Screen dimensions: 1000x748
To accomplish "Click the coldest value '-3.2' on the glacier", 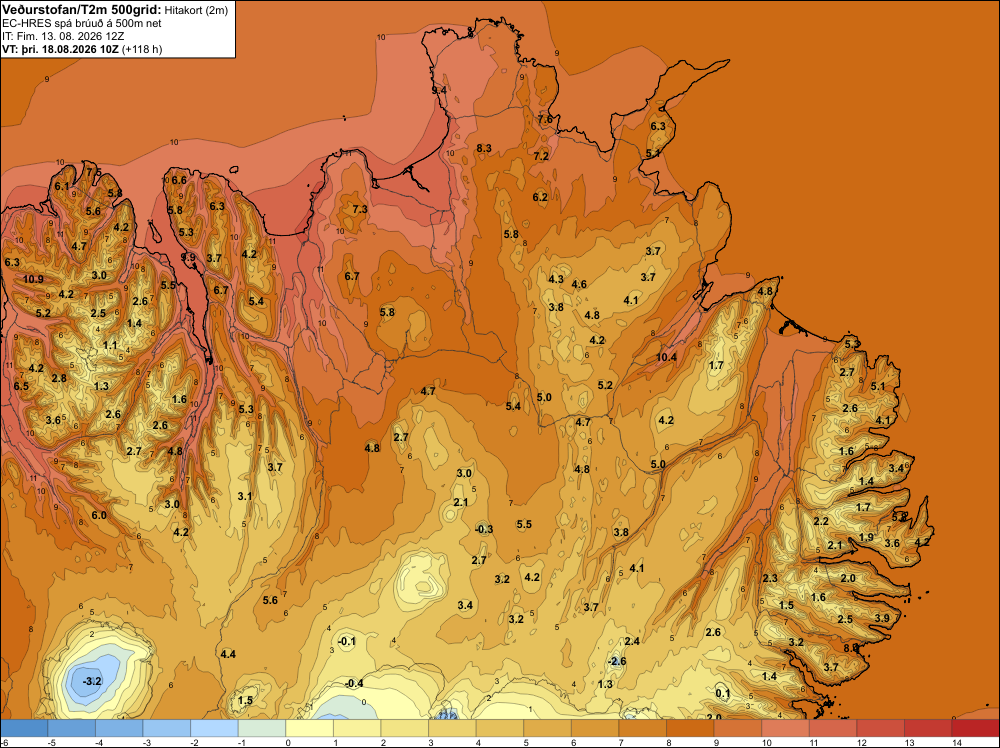I will 92,681.
